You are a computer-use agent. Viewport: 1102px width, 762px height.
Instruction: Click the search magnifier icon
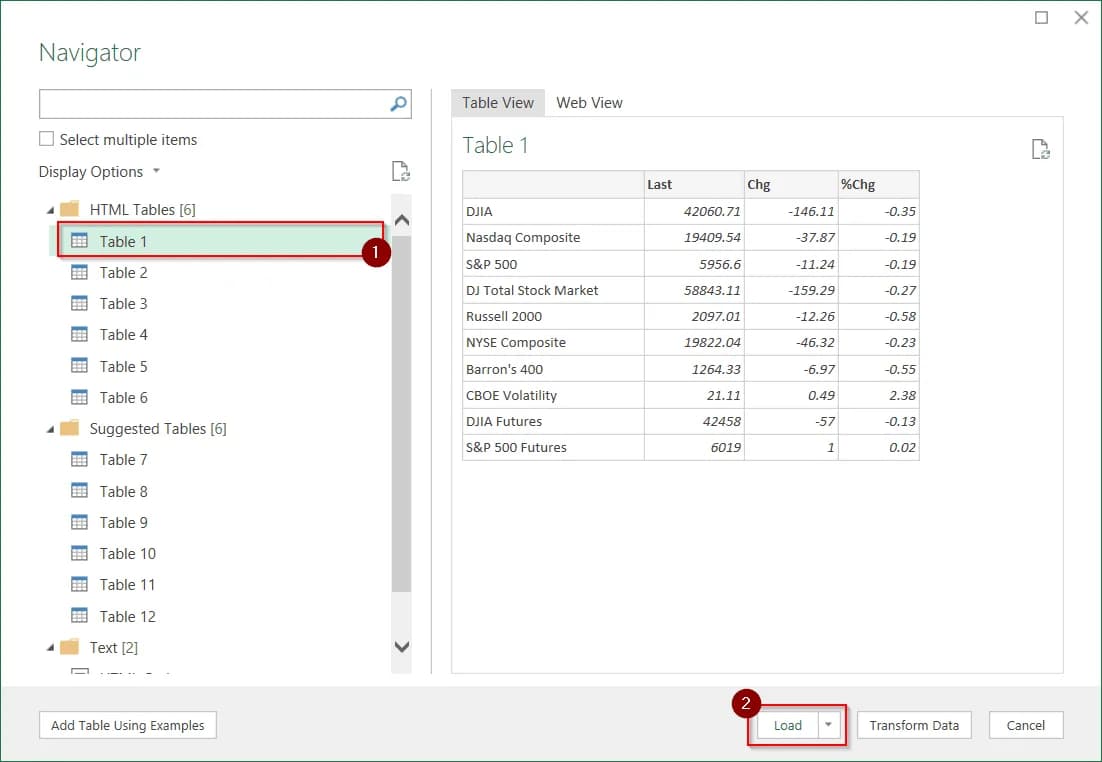click(x=398, y=104)
